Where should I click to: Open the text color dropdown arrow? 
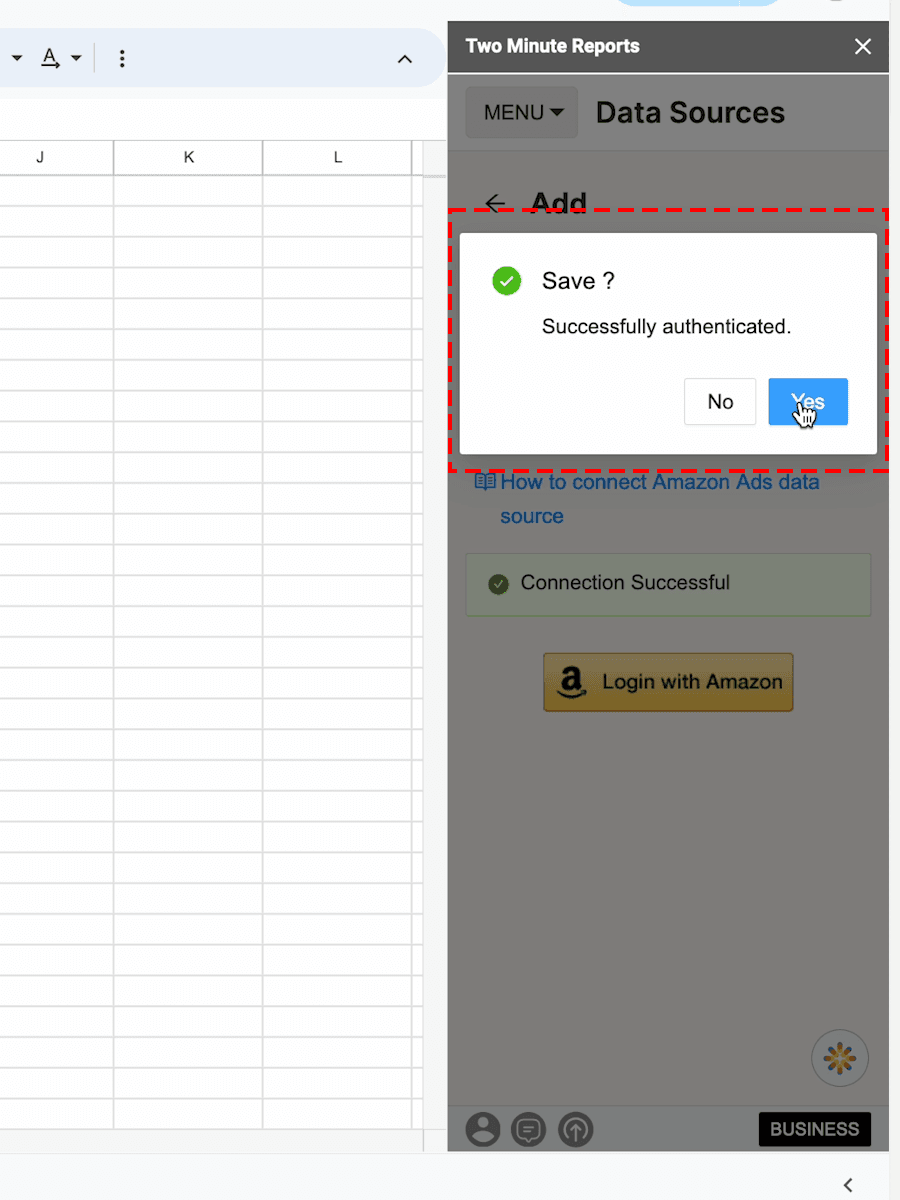76,59
